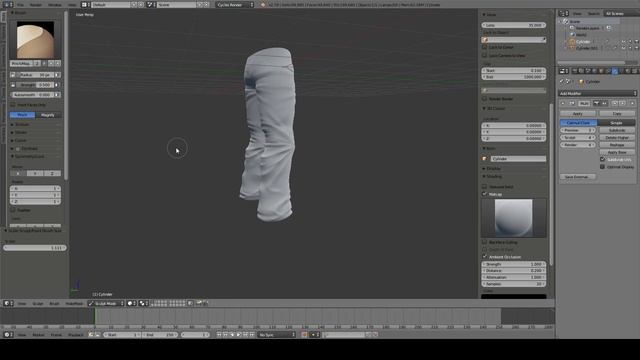Click the Delete Higher button
The image size is (640, 360).
pos(617,138)
